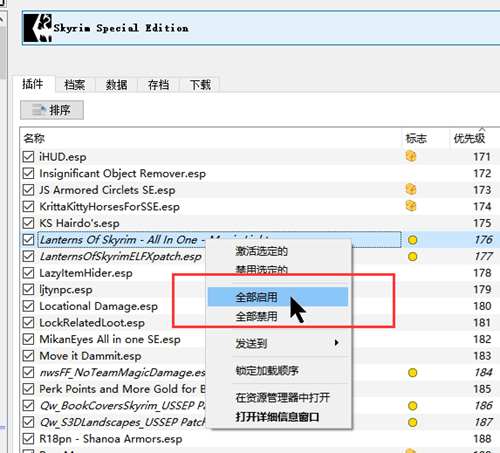Click the 排序 sort button

tap(52, 110)
